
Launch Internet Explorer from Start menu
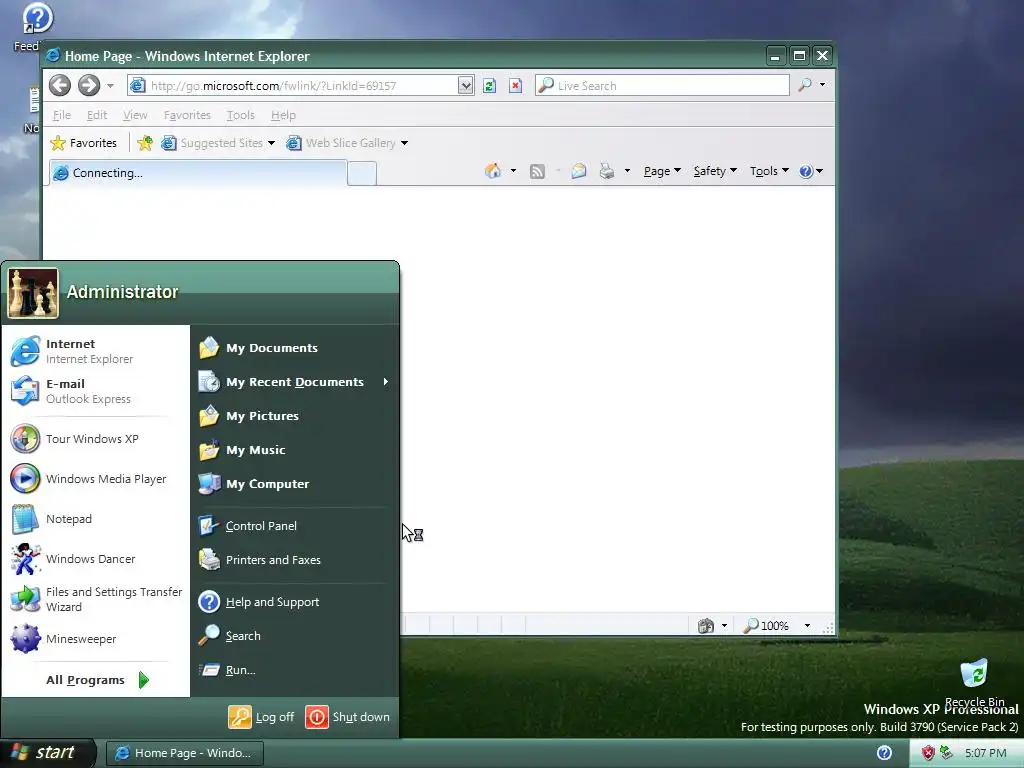tap(96, 351)
